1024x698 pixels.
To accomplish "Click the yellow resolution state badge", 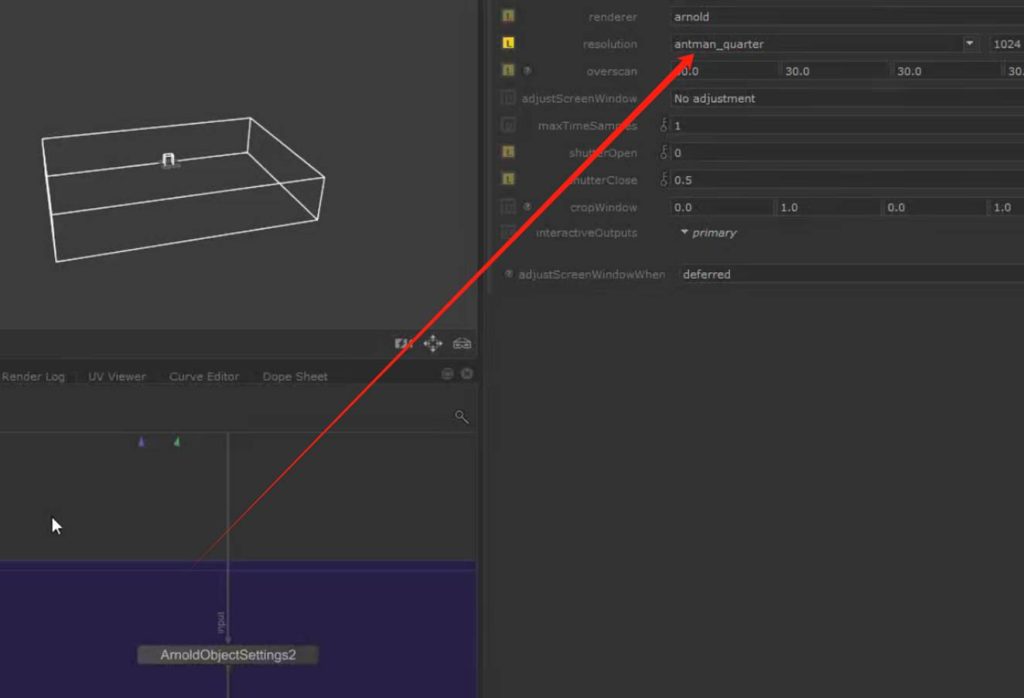I will click(508, 44).
